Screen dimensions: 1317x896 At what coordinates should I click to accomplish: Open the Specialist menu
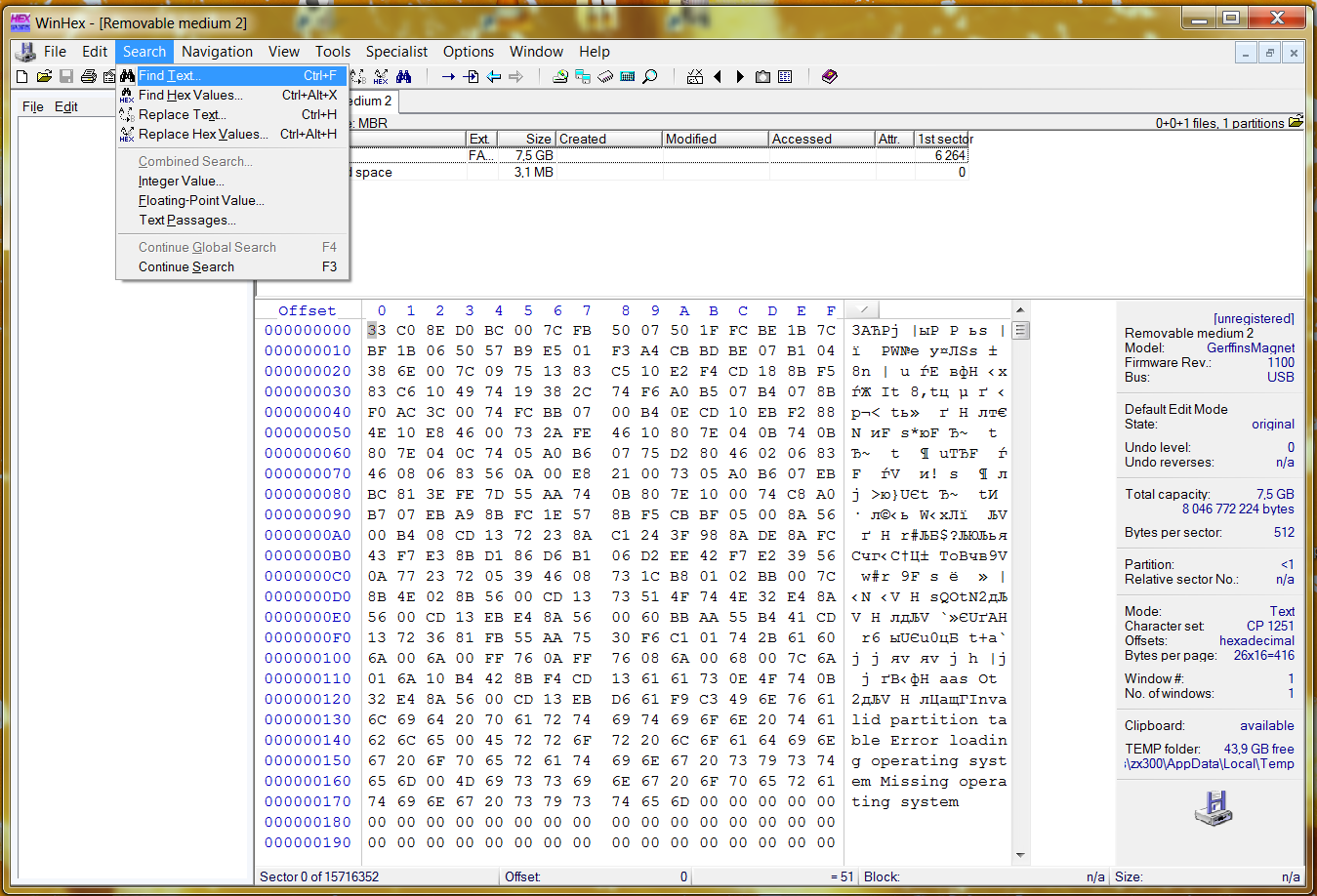point(396,52)
